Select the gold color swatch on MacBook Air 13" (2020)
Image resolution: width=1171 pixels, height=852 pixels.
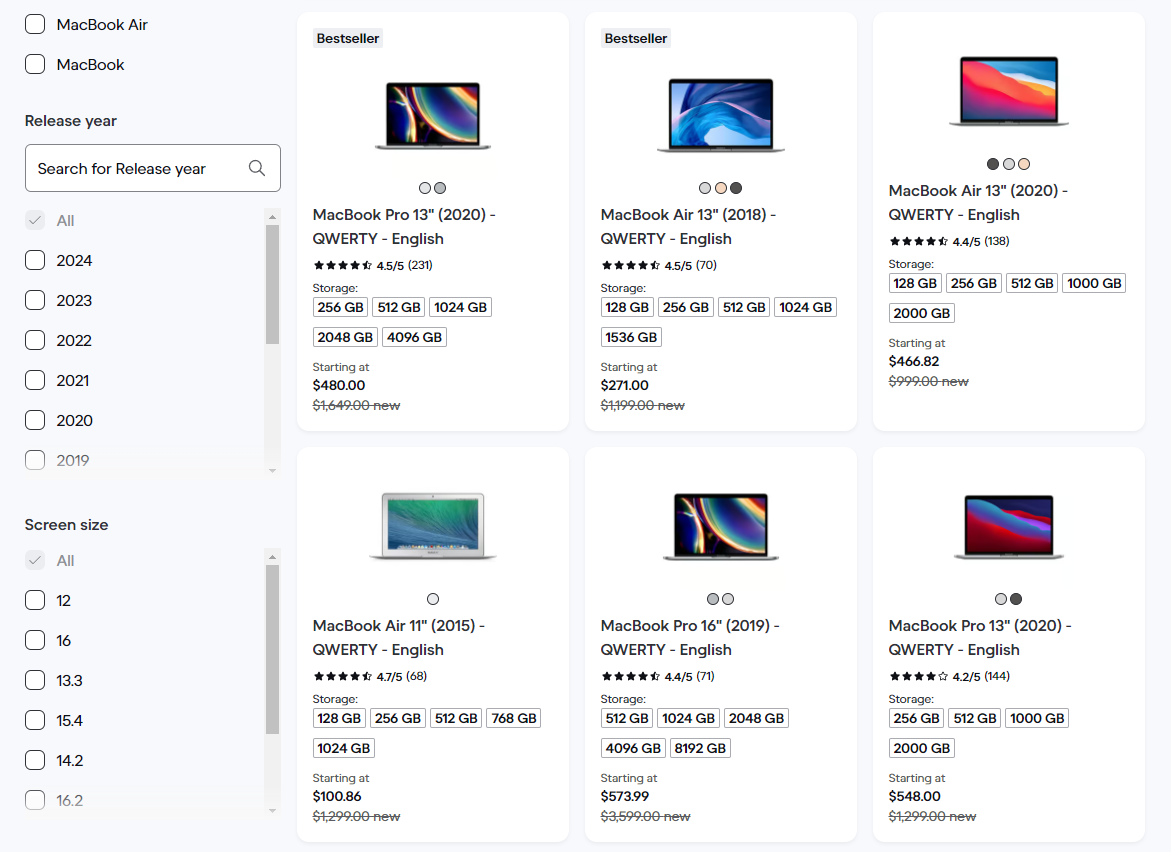point(1025,163)
